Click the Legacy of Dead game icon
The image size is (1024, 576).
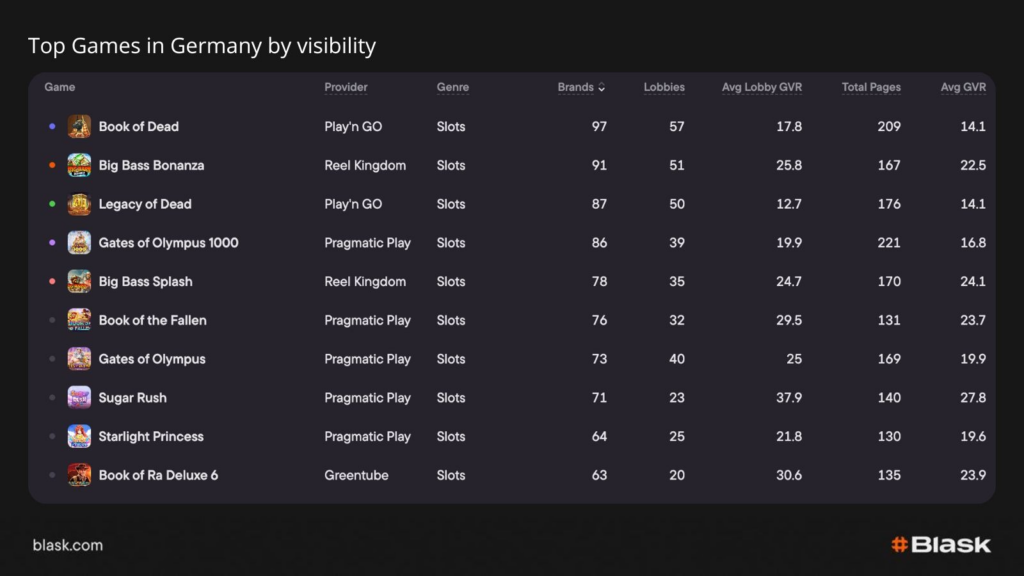click(79, 204)
